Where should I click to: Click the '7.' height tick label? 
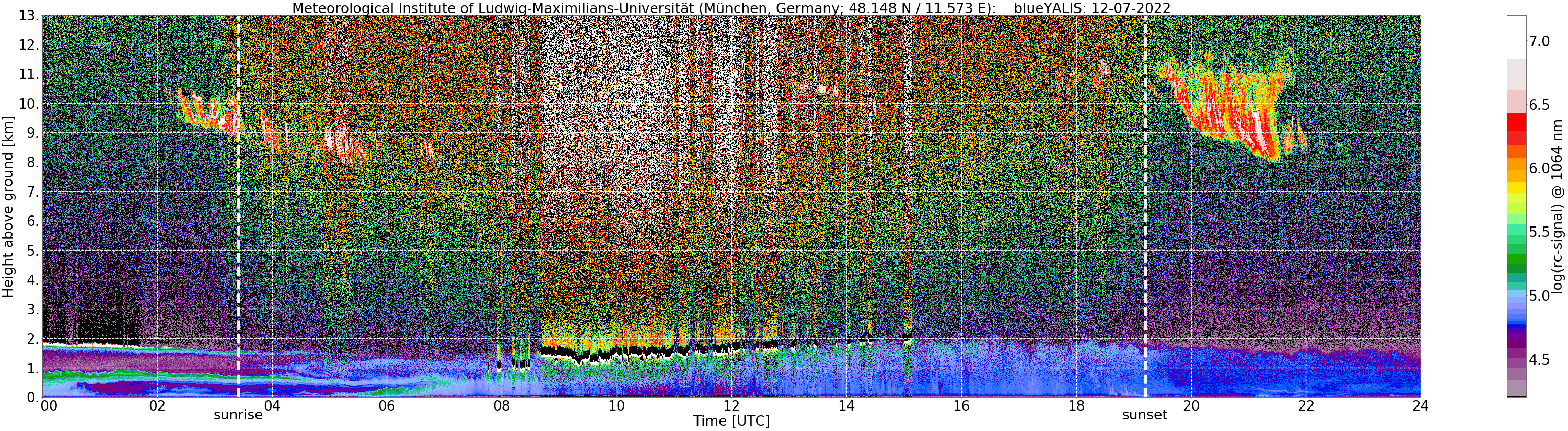[33, 192]
